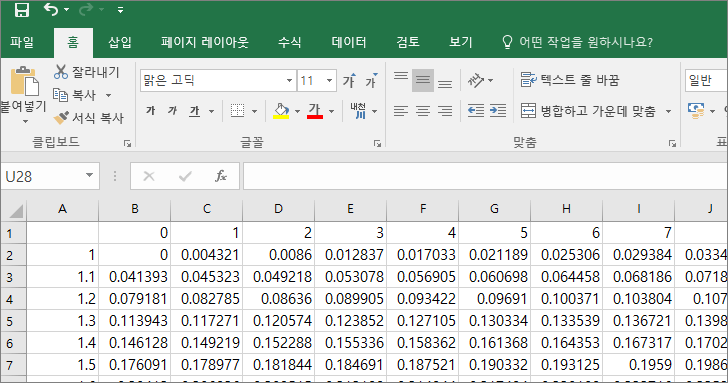Open the 일반 number format box

[706, 81]
